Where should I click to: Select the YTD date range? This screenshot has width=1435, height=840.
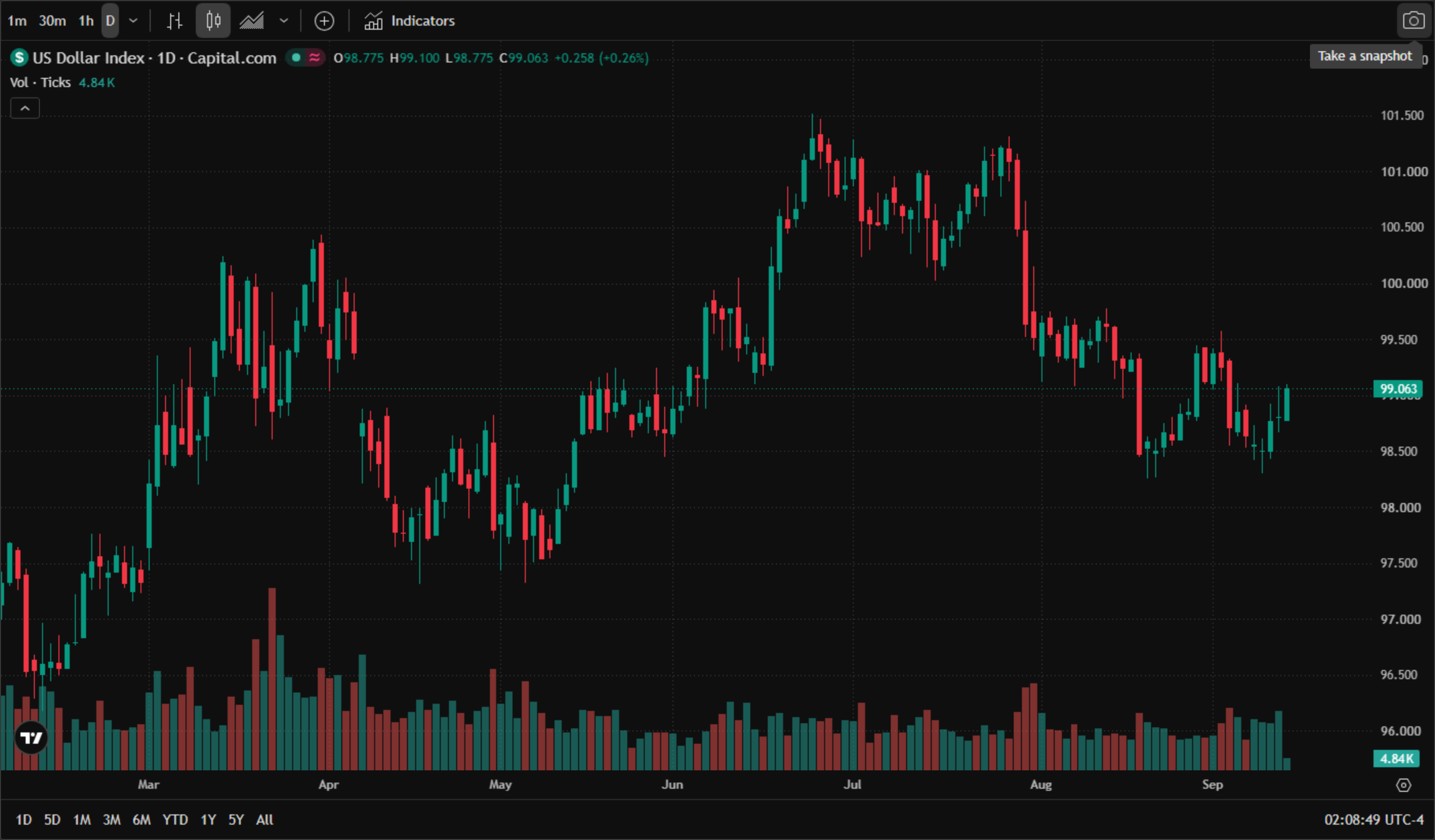[x=175, y=820]
